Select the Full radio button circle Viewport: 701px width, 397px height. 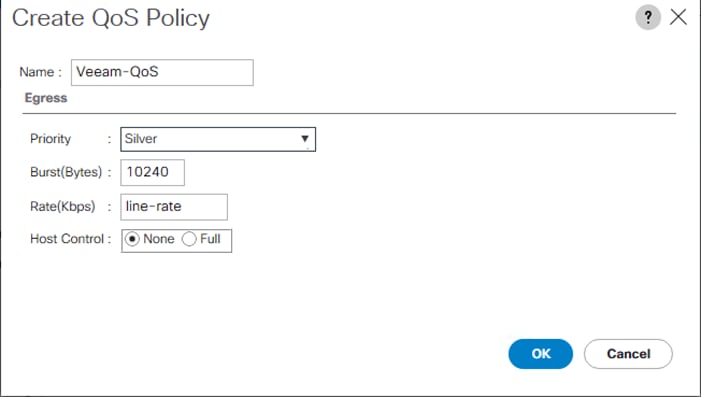point(189,239)
